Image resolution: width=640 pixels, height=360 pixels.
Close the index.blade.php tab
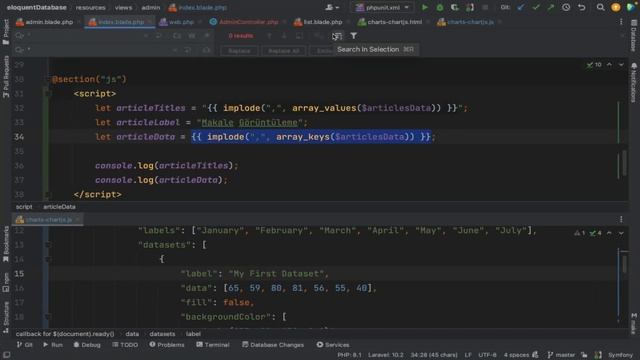[x=150, y=22]
